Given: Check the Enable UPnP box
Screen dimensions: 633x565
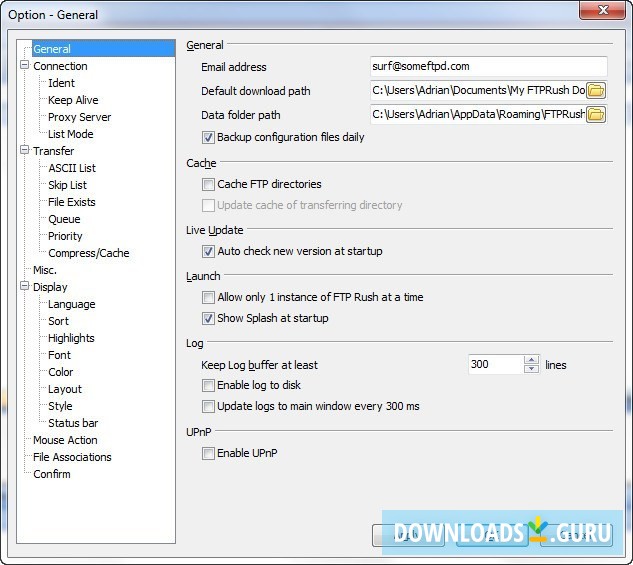Looking at the screenshot, I should [208, 453].
